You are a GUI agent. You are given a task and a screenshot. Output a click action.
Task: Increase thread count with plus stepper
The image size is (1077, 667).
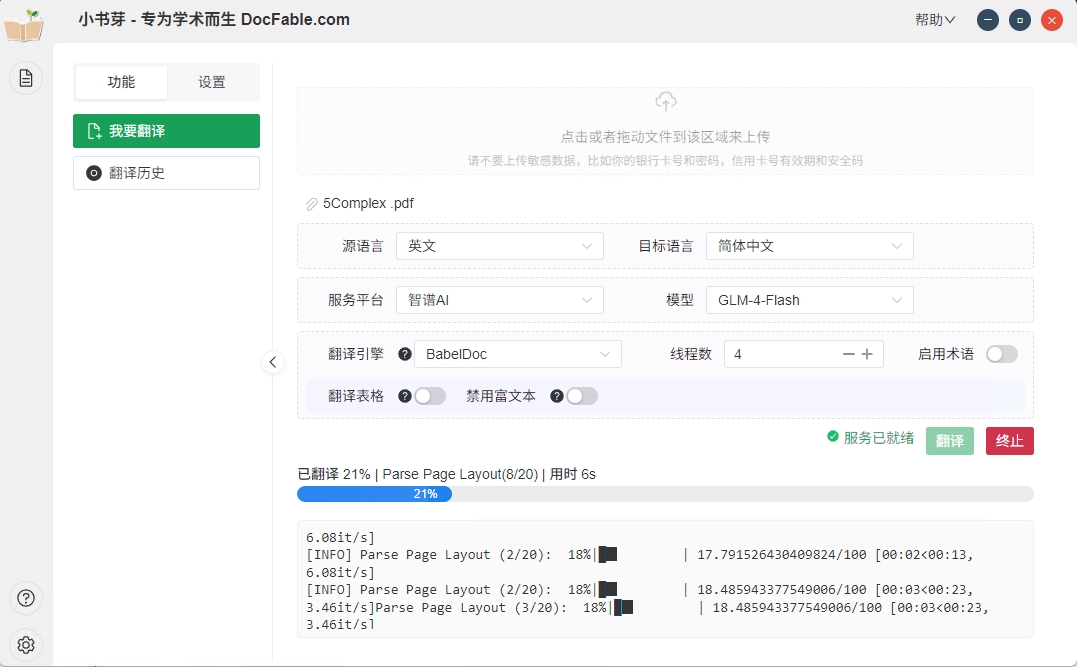(x=867, y=354)
